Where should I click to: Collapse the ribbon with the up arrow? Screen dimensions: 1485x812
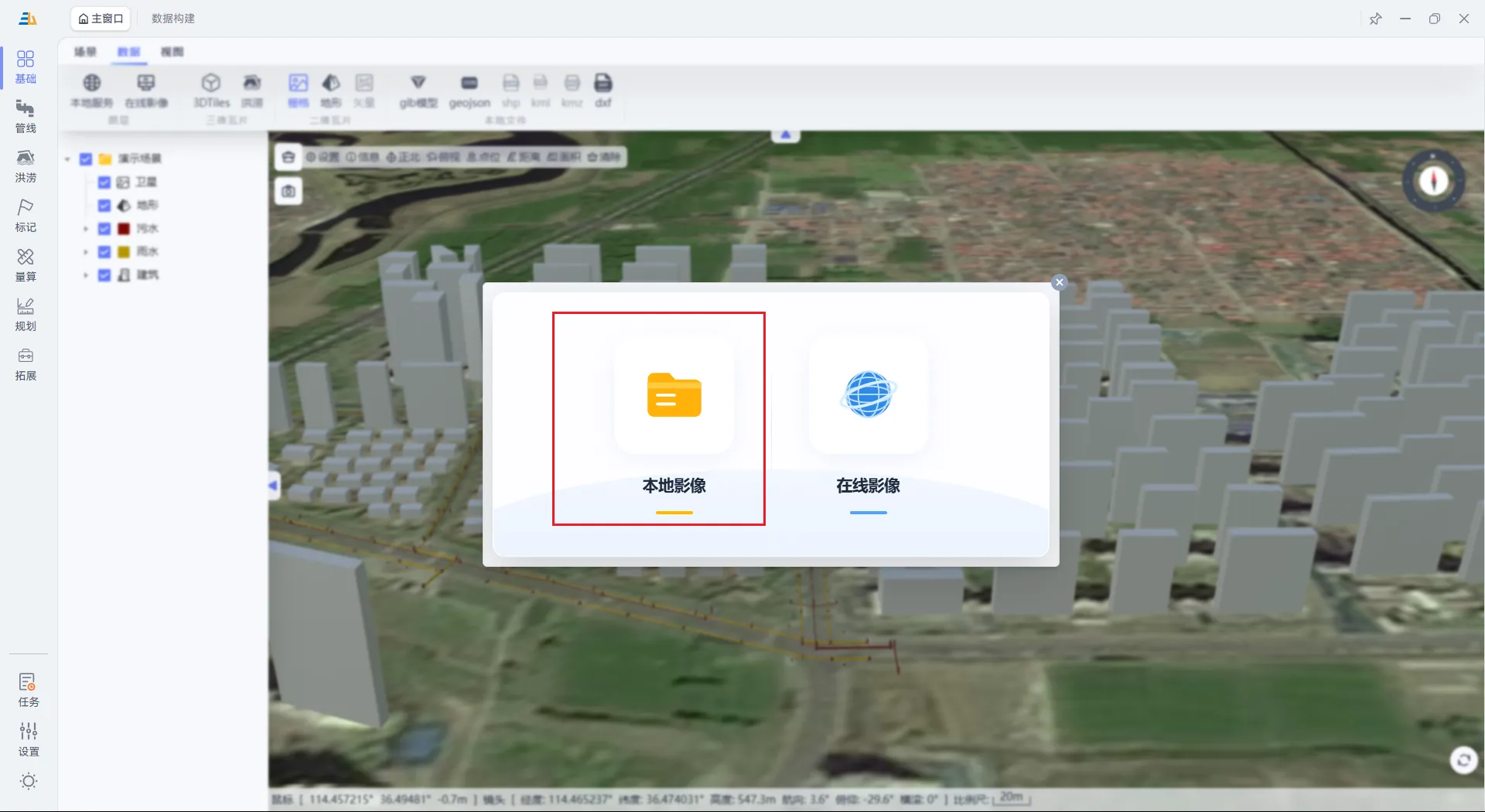tap(786, 135)
